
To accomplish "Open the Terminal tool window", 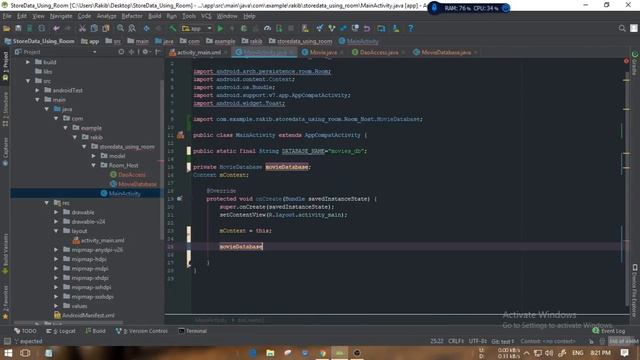I will pyautogui.click(x=193, y=331).
